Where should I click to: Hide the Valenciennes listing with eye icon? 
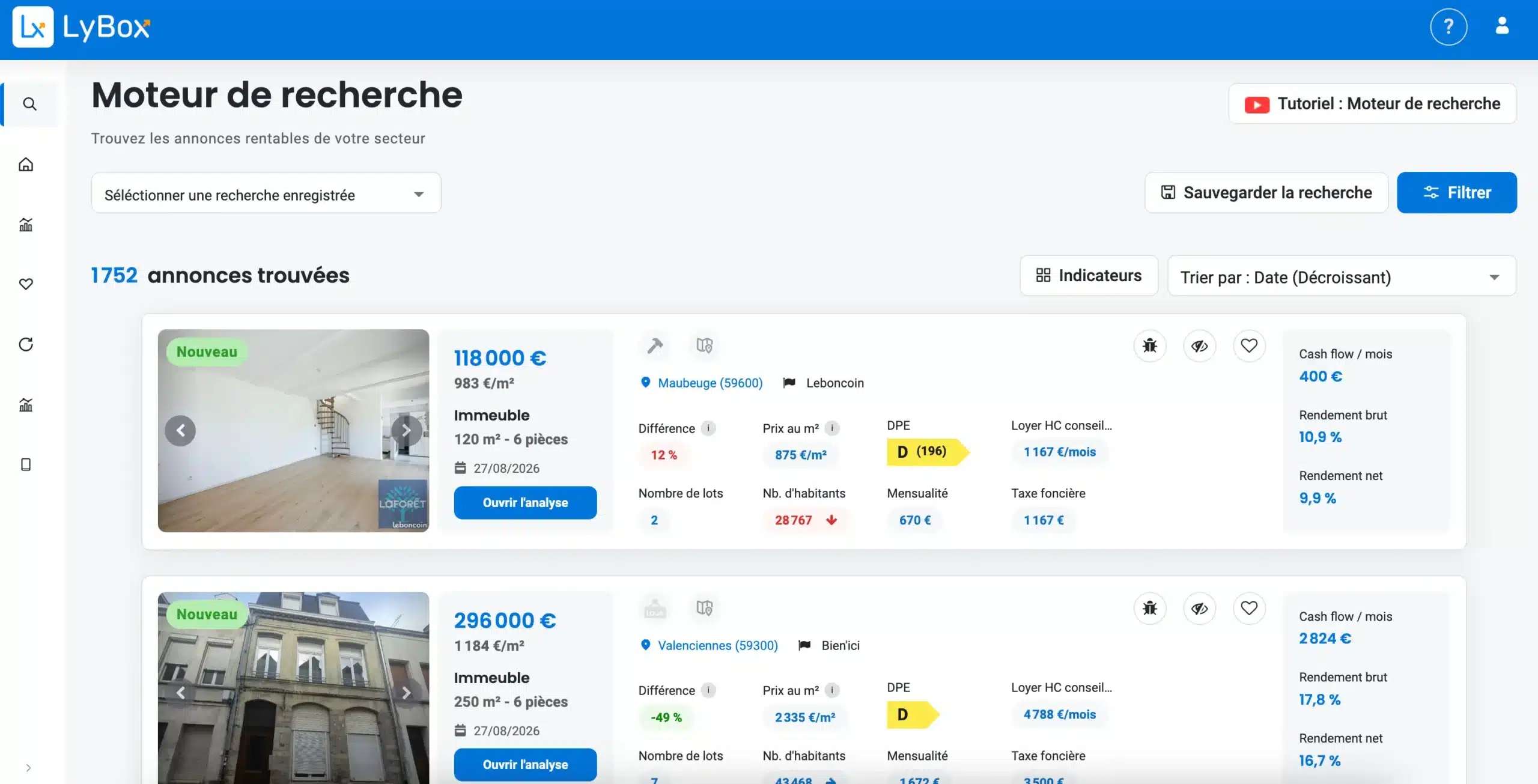tap(1200, 609)
